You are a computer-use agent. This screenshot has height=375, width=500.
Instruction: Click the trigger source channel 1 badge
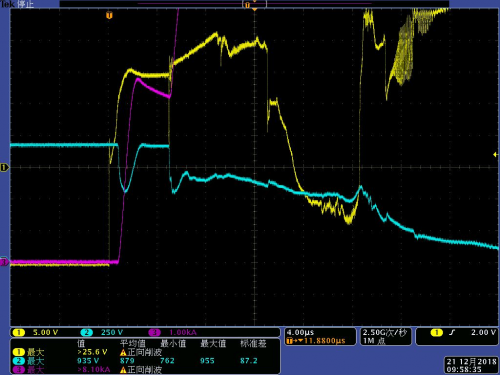436,332
